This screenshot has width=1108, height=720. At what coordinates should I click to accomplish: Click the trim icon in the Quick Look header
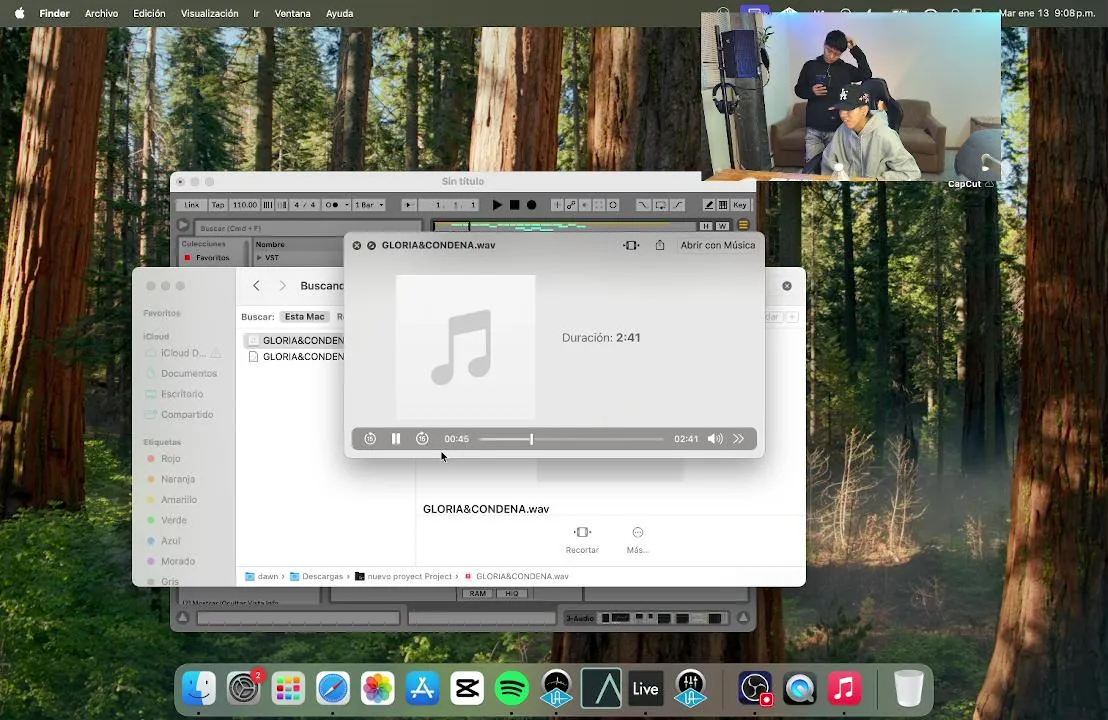tap(631, 245)
